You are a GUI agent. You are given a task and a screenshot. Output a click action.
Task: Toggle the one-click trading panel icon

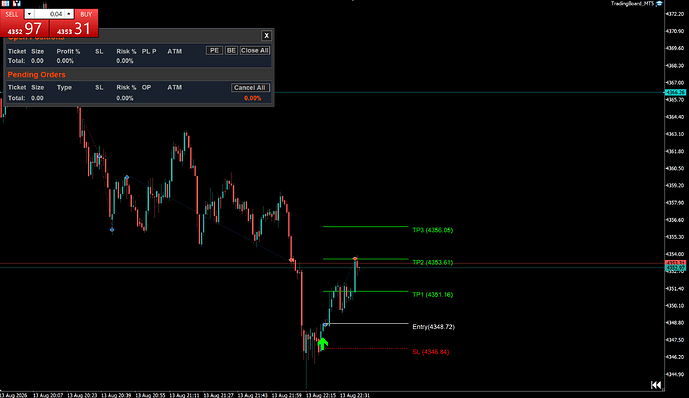5,4
